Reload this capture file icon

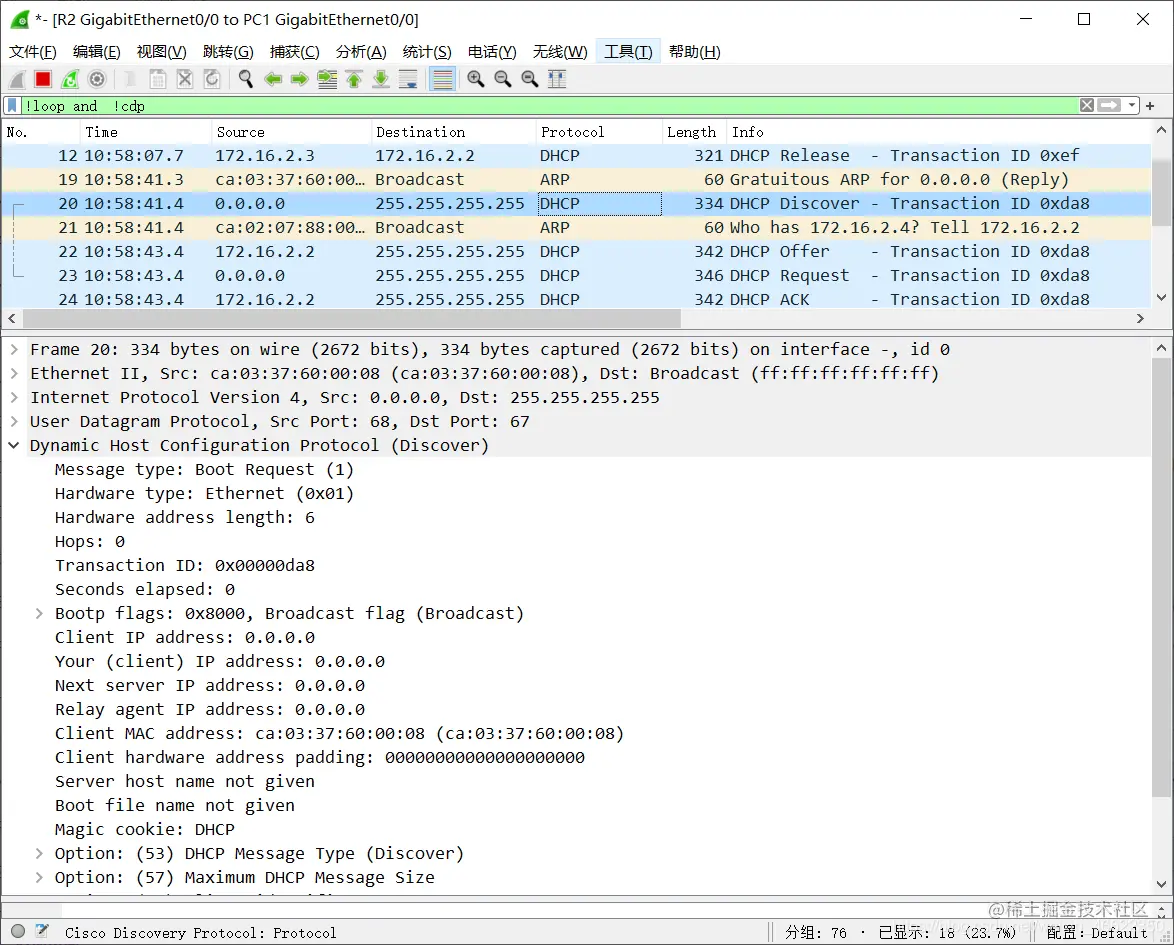[x=212, y=79]
